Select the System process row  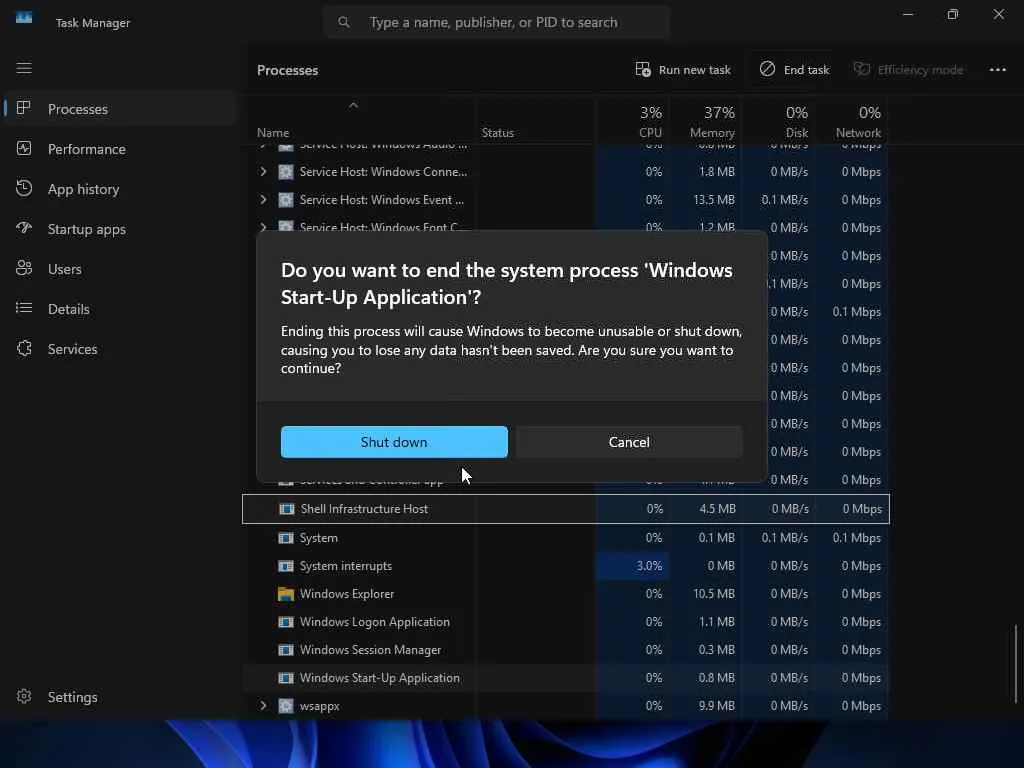[566, 537]
